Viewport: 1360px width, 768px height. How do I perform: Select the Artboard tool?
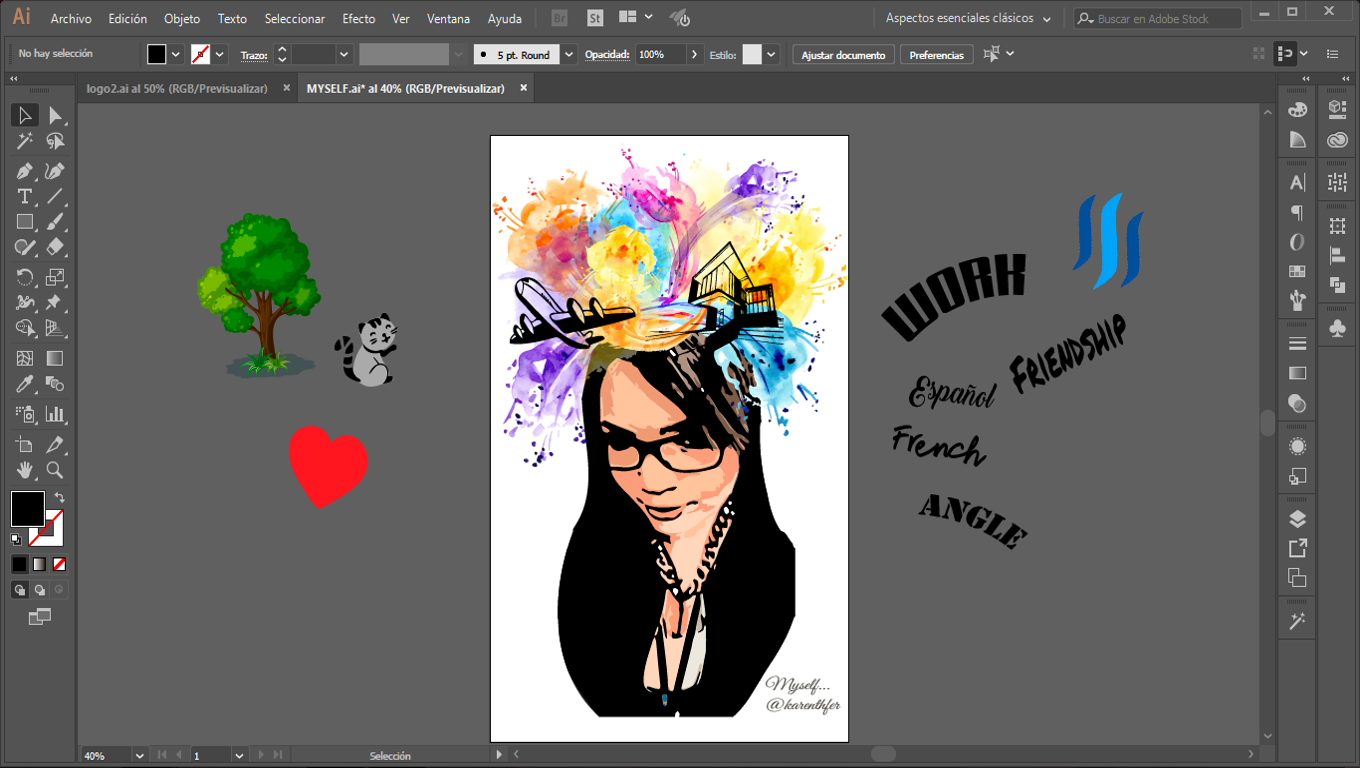coord(25,445)
